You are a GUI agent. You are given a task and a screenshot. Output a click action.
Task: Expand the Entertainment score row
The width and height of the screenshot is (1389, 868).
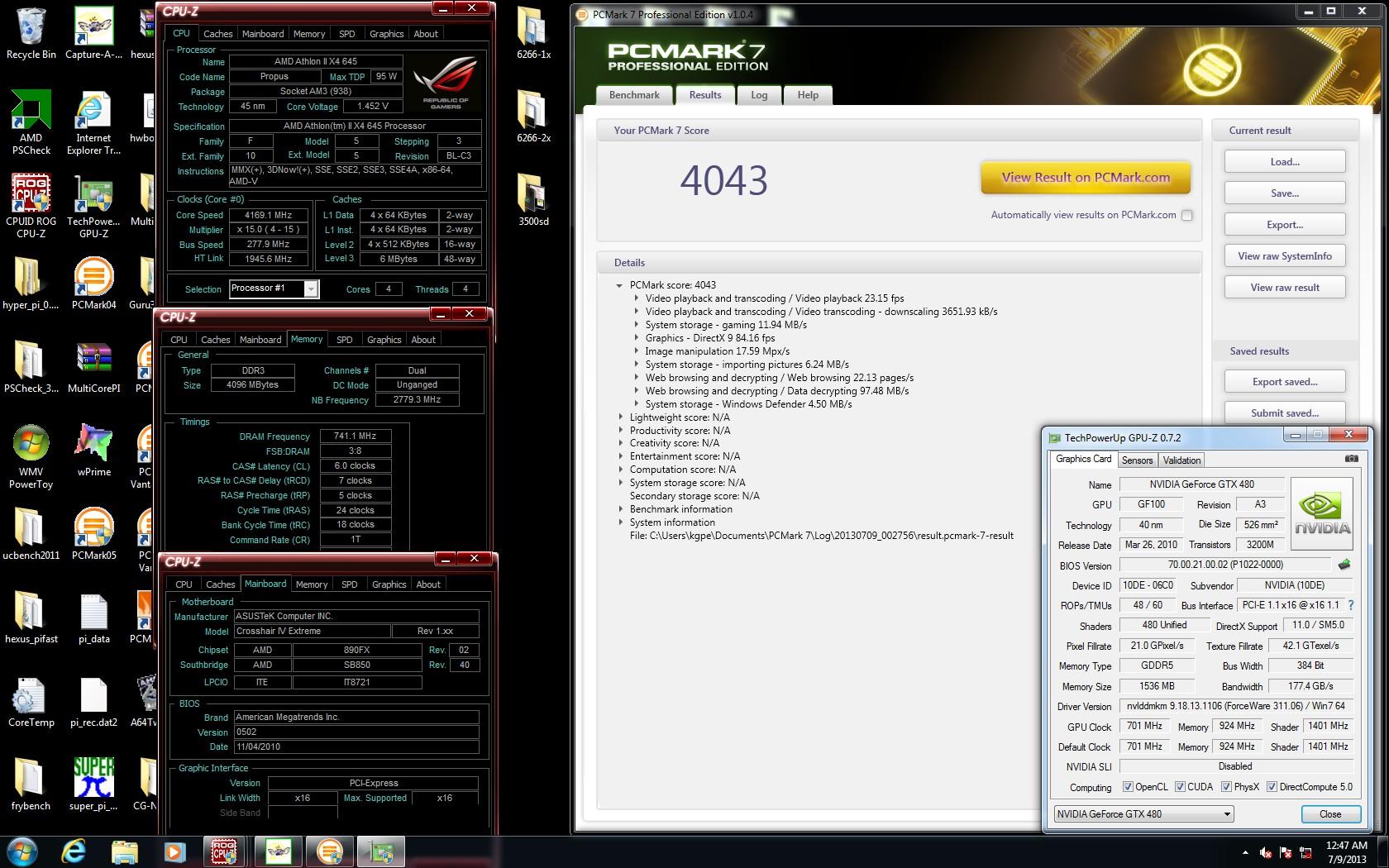[620, 456]
